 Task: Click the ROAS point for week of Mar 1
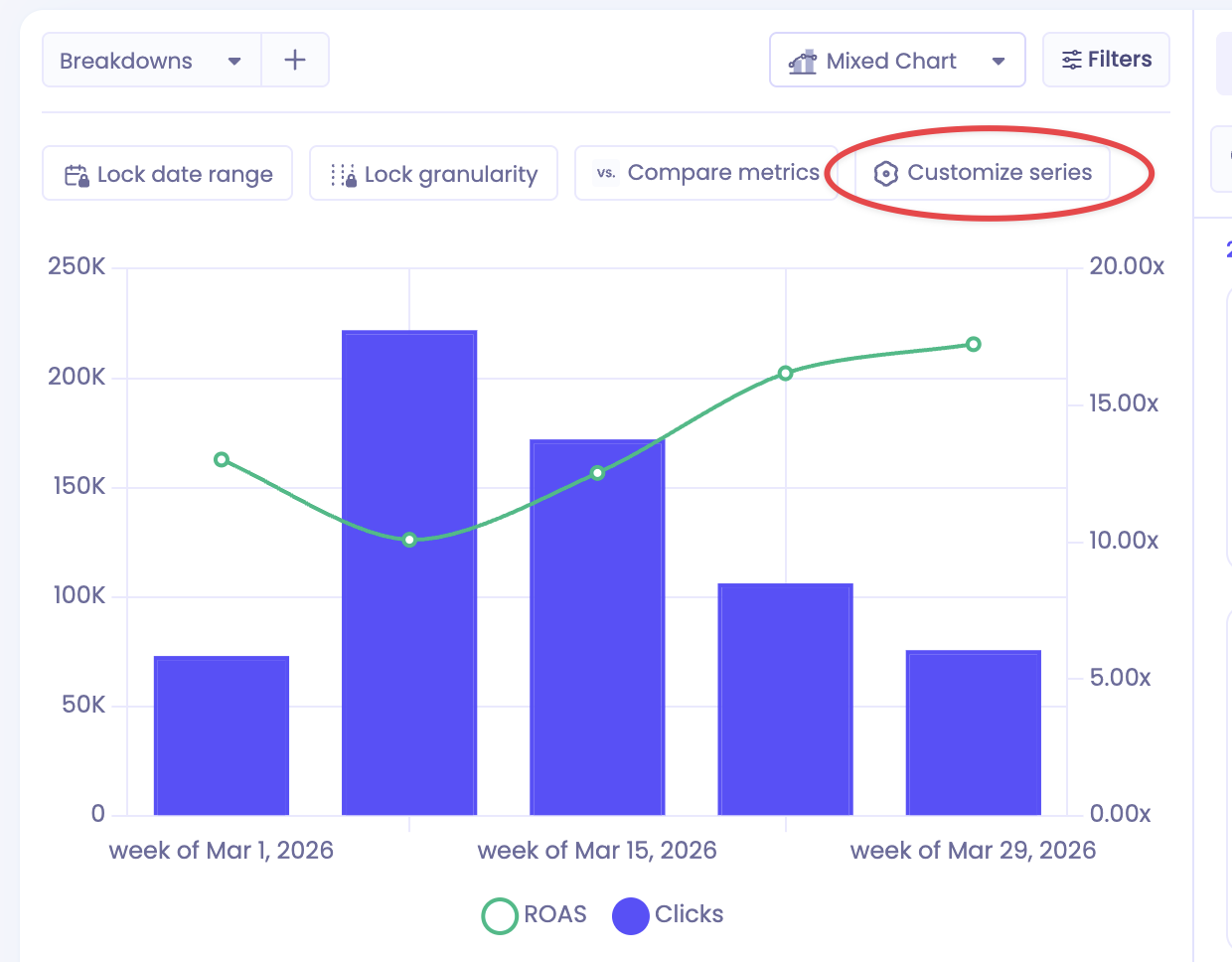click(222, 459)
